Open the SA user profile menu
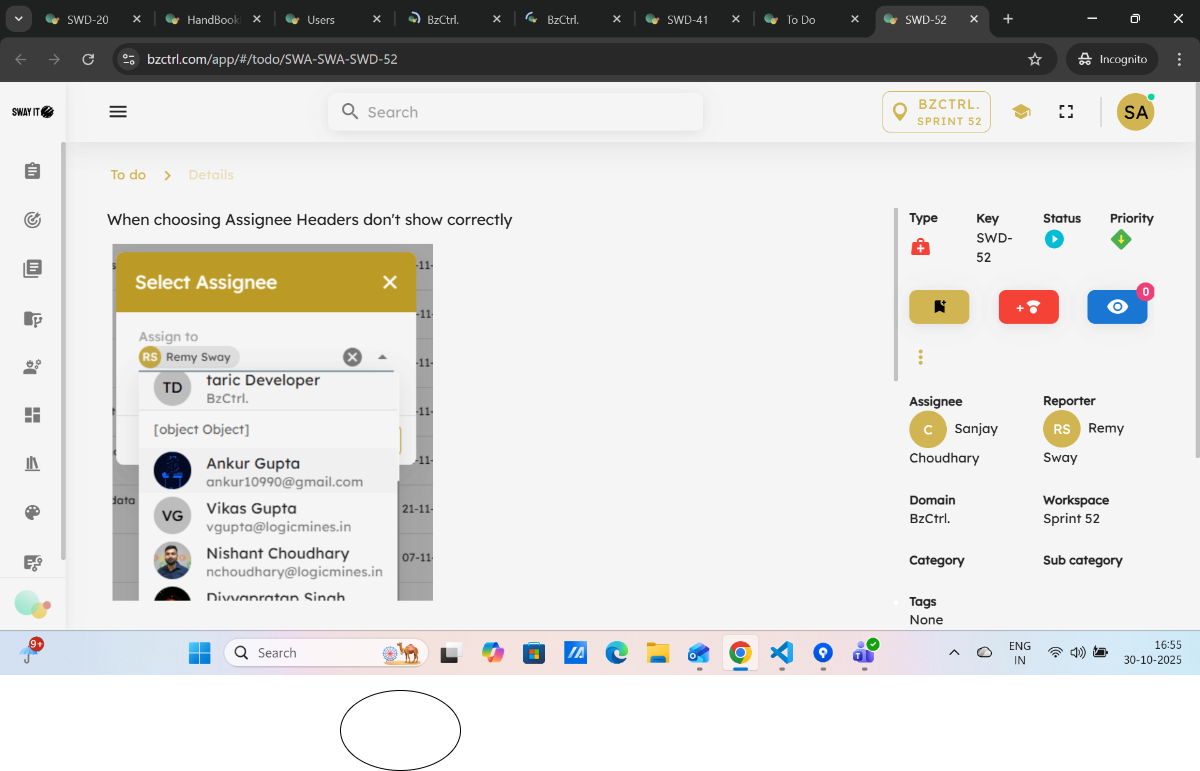Viewport: 1200px width, 771px height. [1135, 112]
